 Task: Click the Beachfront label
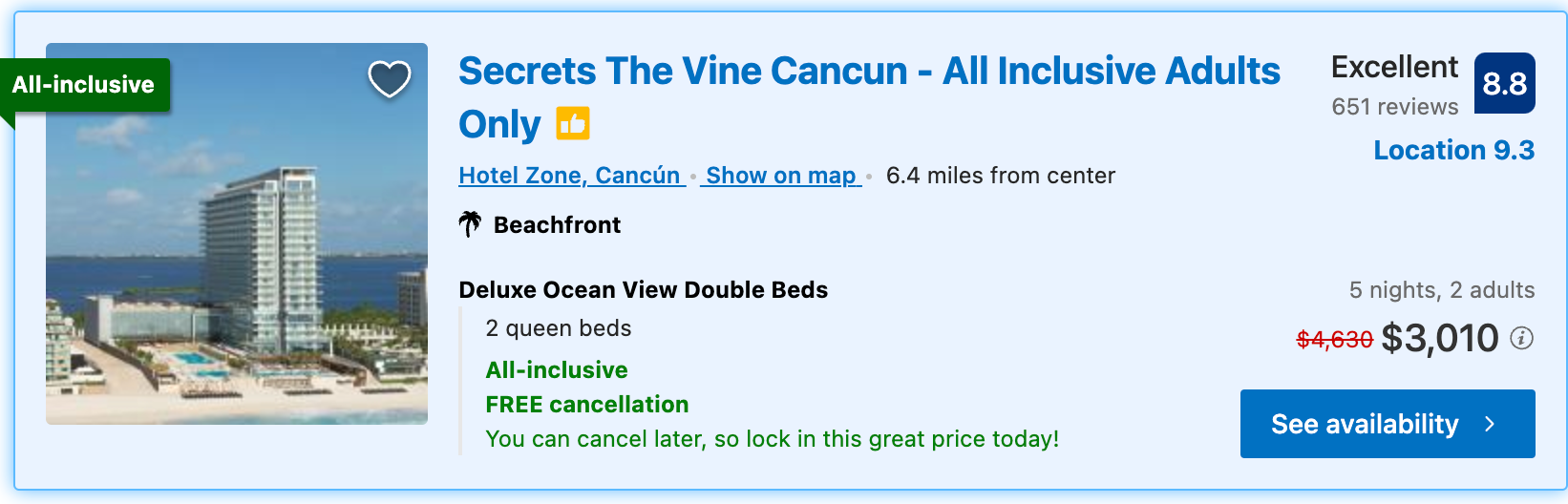tap(557, 225)
